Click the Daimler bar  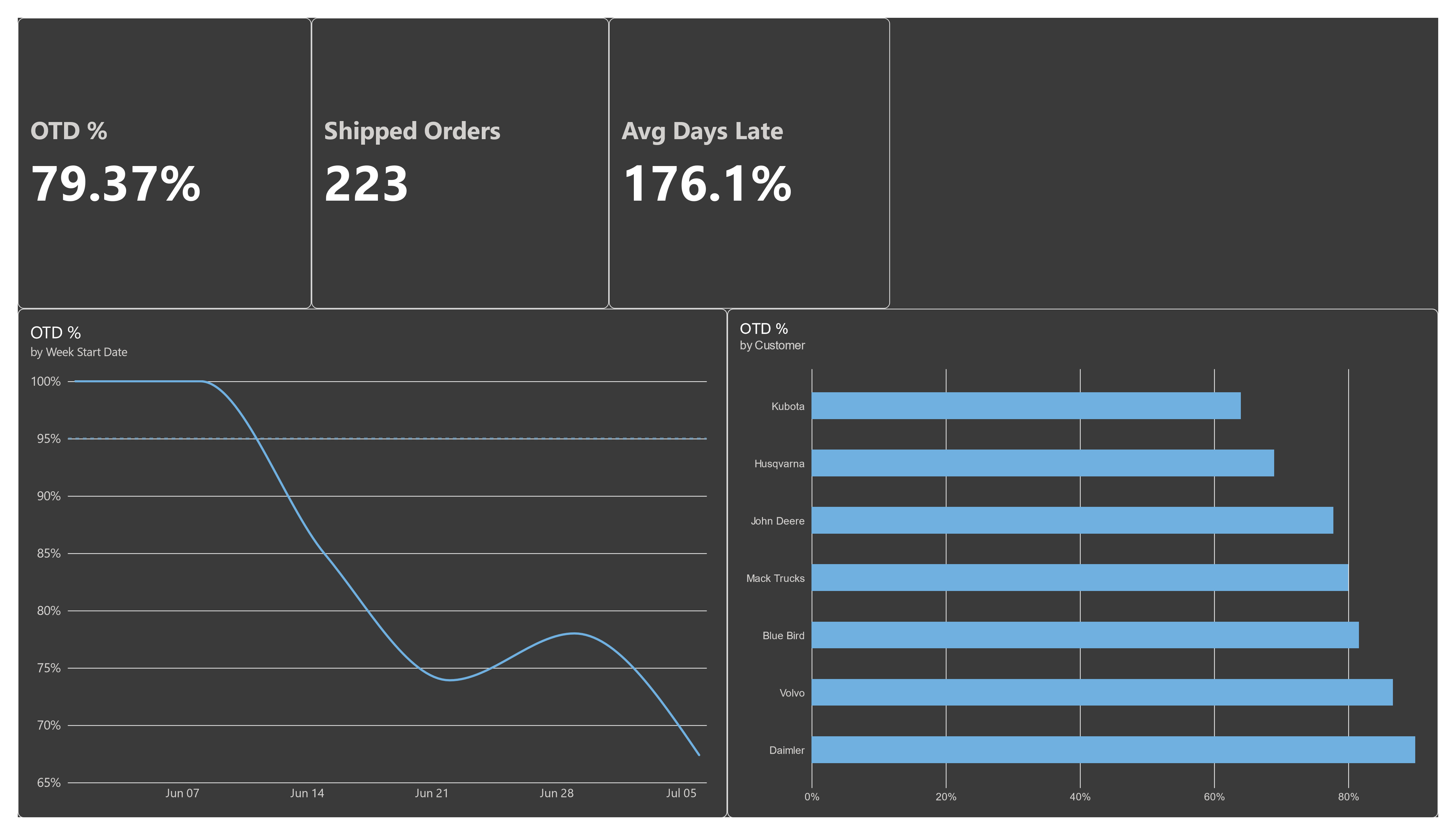point(1113,750)
